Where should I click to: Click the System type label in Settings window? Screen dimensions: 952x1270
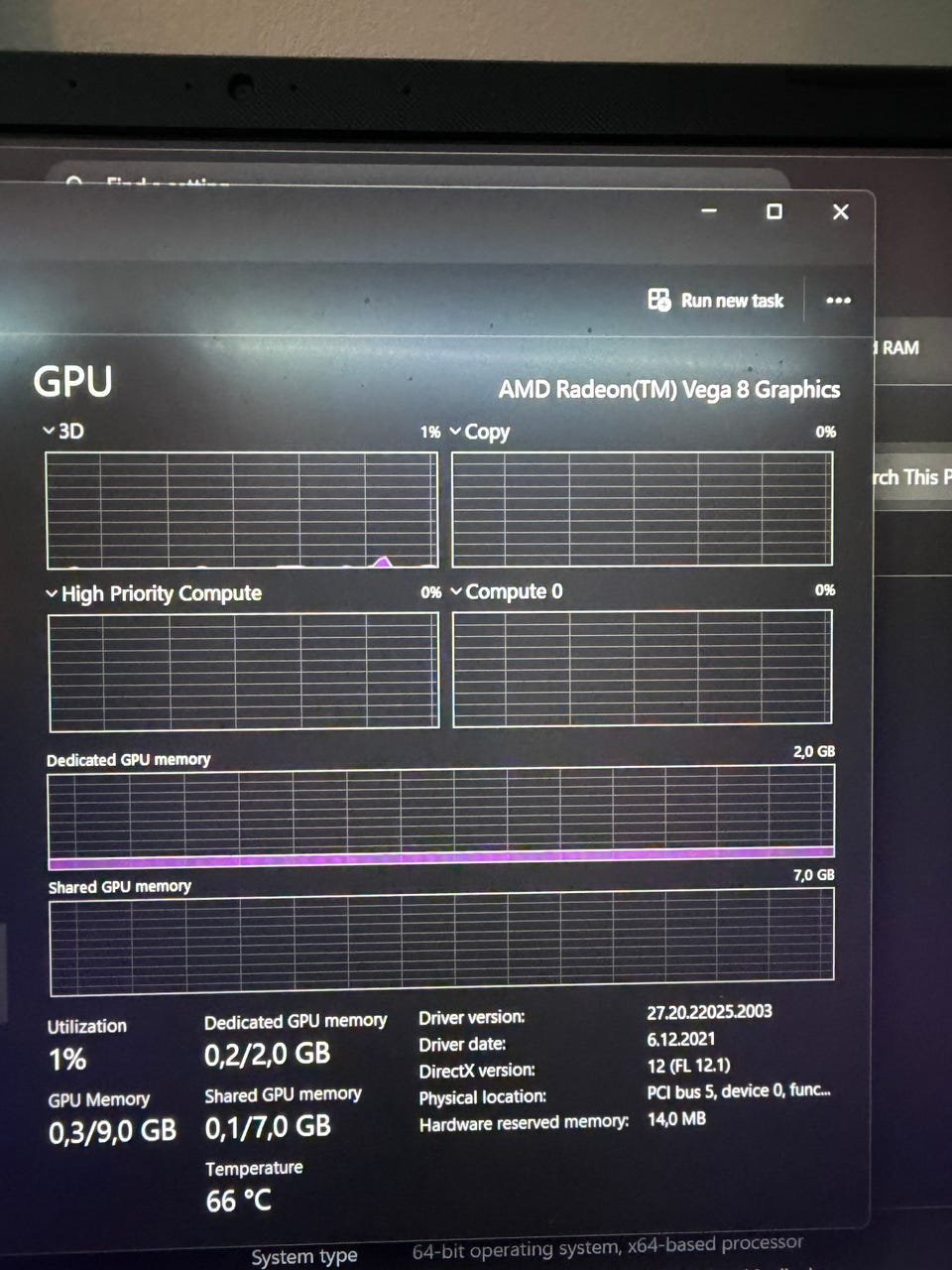pos(303,1256)
